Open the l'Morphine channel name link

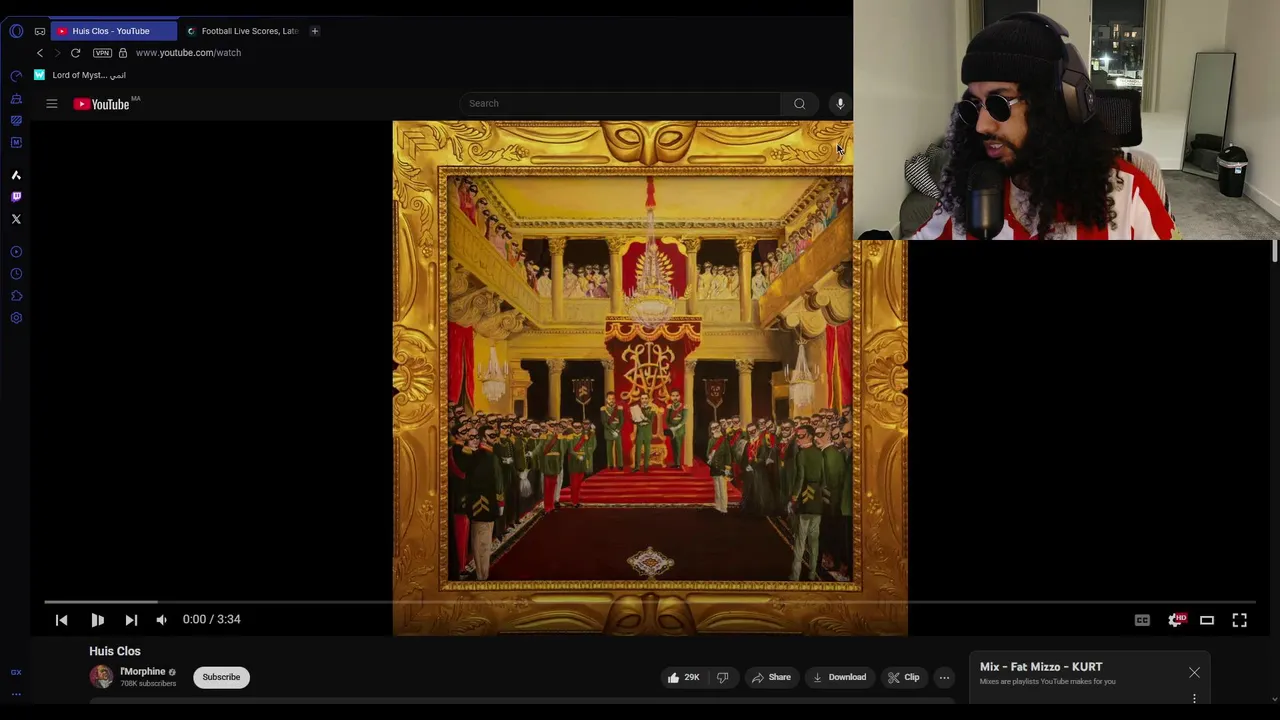click(x=143, y=672)
